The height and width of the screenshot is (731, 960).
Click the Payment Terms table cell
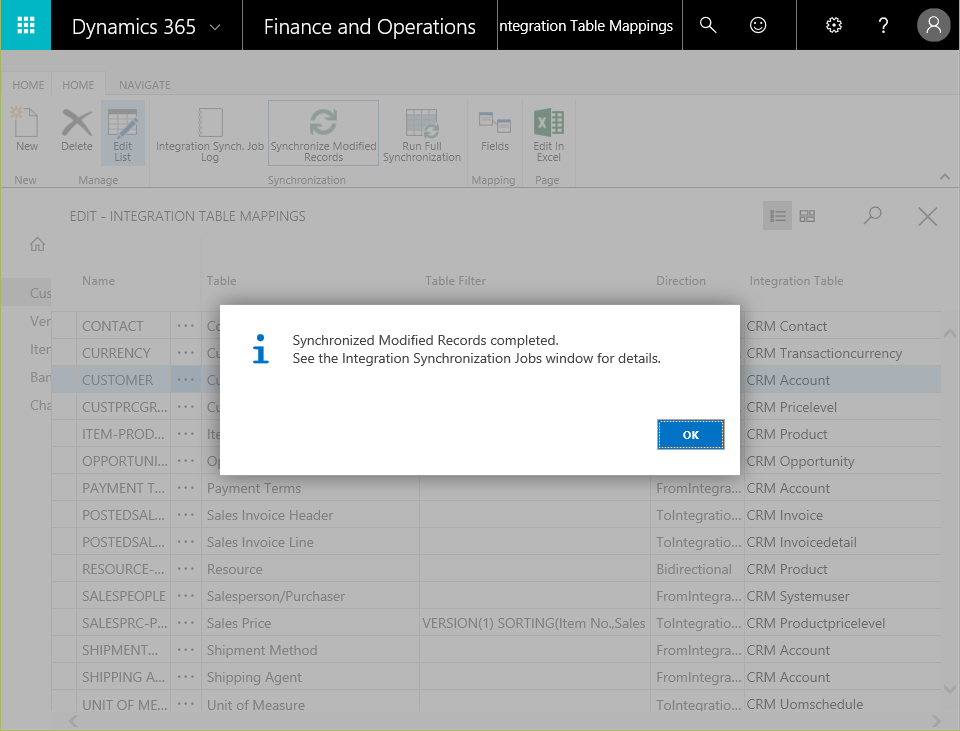[x=310, y=488]
